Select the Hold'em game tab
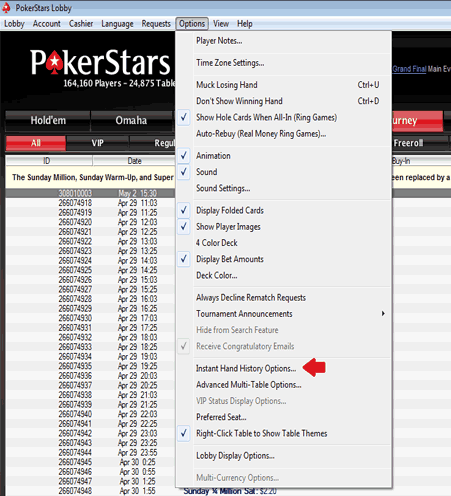The image size is (451, 496). point(48,121)
